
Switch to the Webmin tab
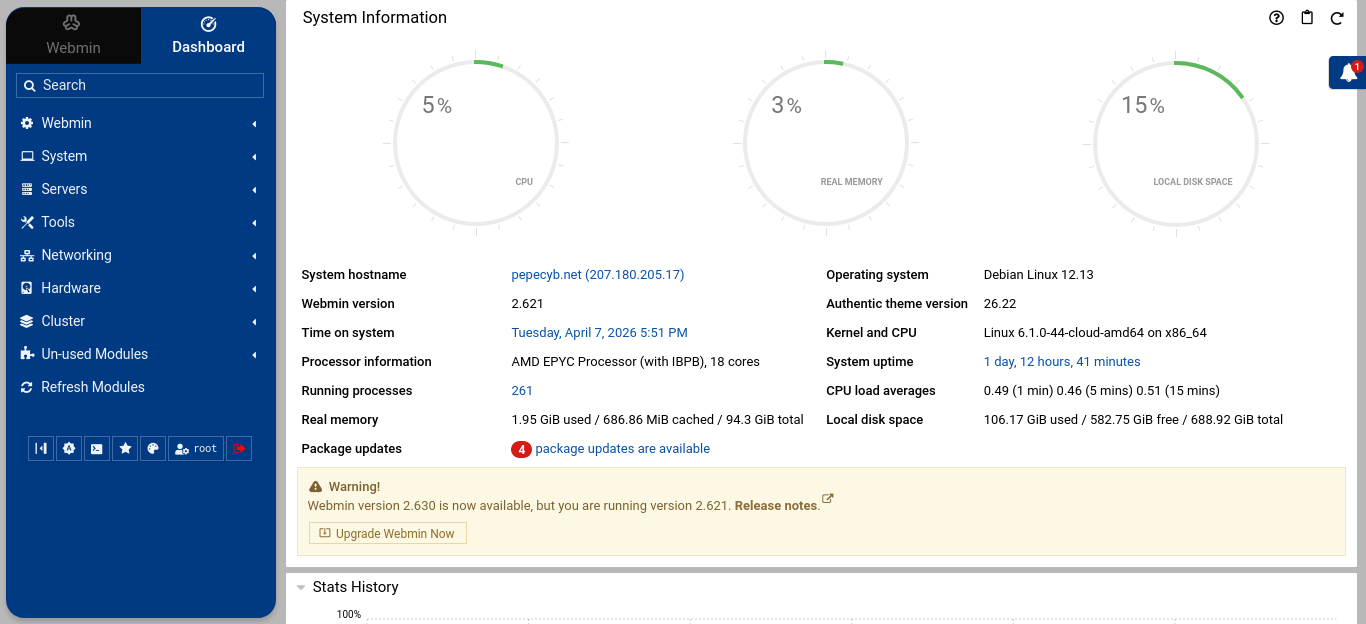click(73, 36)
